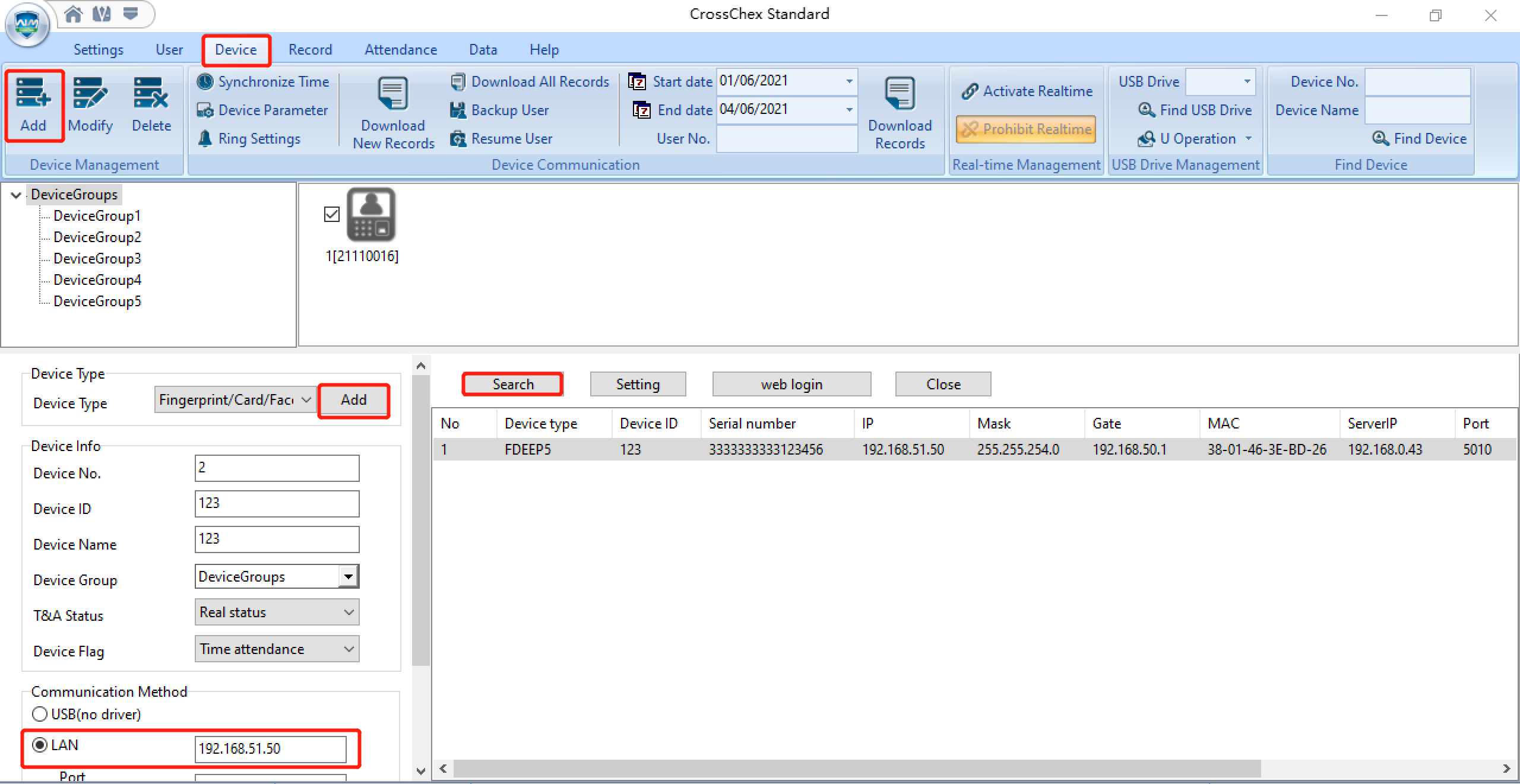
Task: Open the Attendance menu tab
Action: coord(400,50)
